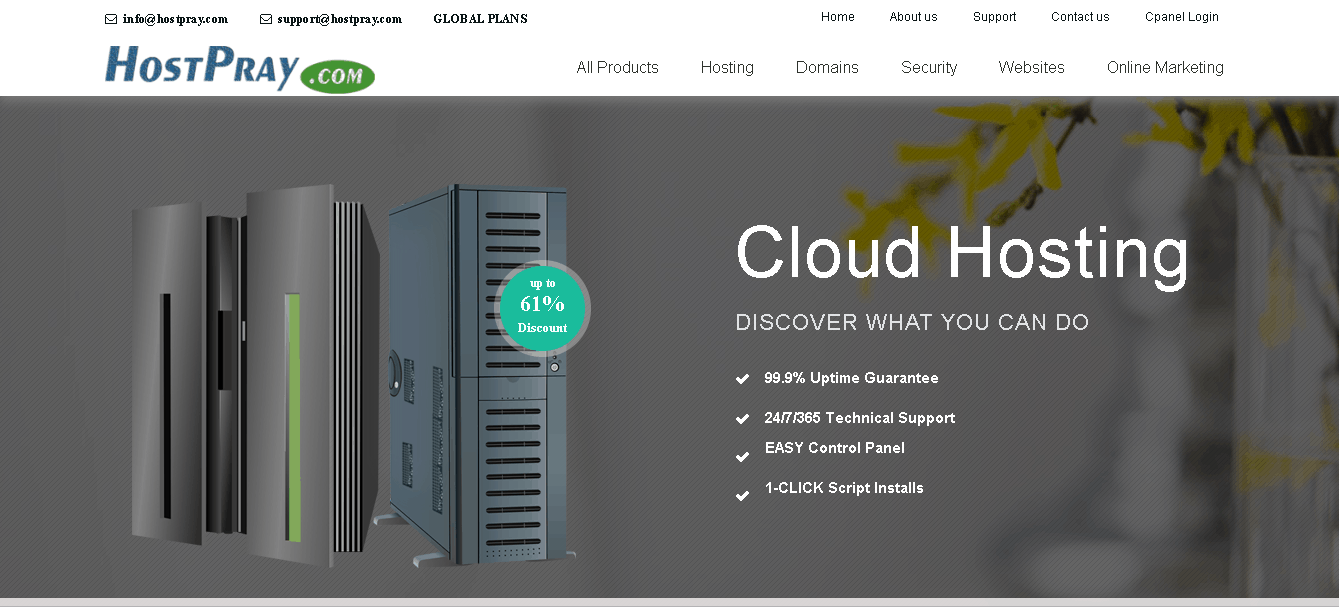
Task: Click the checkmark beside 24/7/365 Technical Support
Action: pos(742,419)
